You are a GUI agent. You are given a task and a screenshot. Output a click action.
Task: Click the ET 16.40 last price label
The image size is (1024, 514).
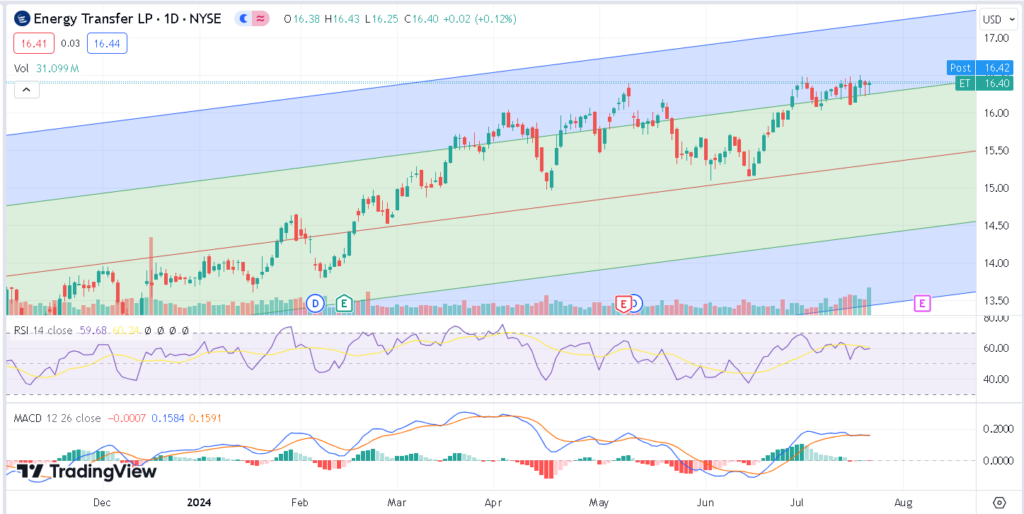[984, 83]
